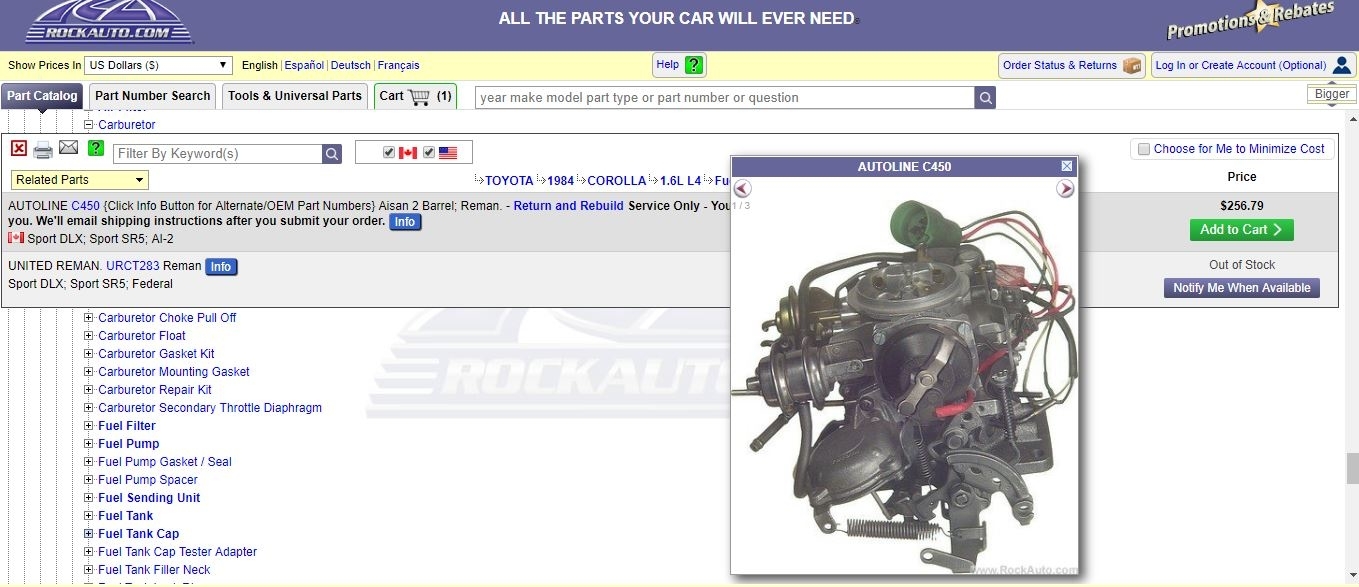1359x587 pixels.
Task: Click the carburetor photo in the popup
Action: [x=905, y=385]
